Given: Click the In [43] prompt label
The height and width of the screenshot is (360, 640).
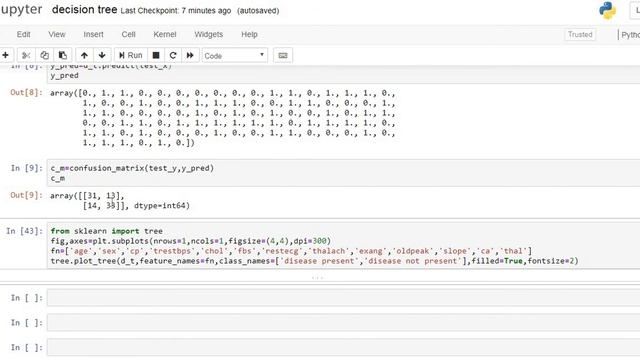Looking at the screenshot, I should (24, 231).
